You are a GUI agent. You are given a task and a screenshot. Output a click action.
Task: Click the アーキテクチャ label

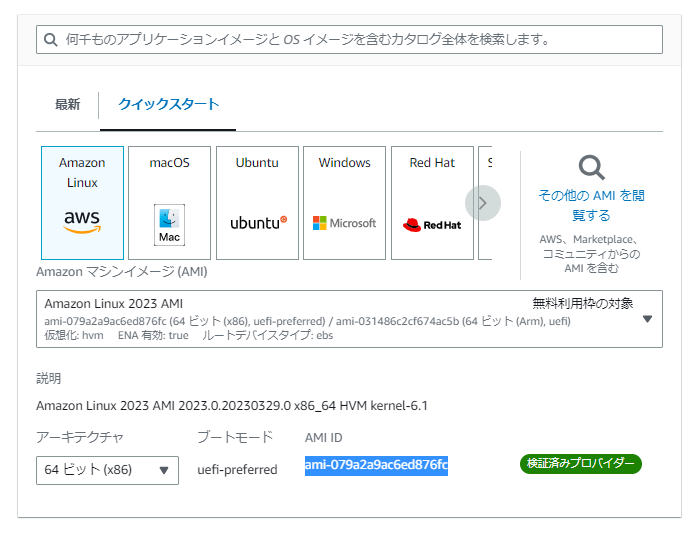[x=80, y=437]
